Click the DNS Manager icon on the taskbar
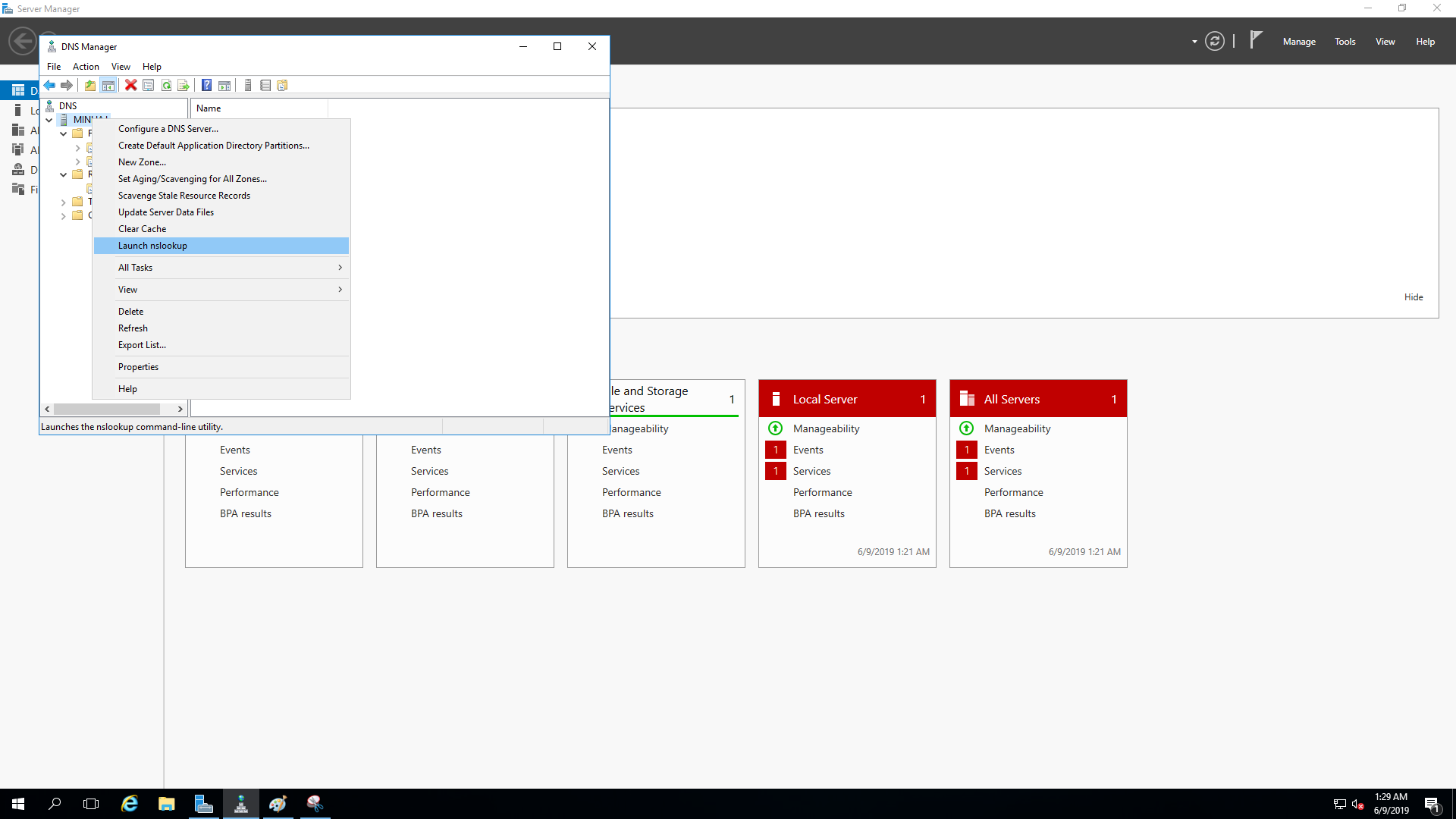1456x819 pixels. (240, 803)
